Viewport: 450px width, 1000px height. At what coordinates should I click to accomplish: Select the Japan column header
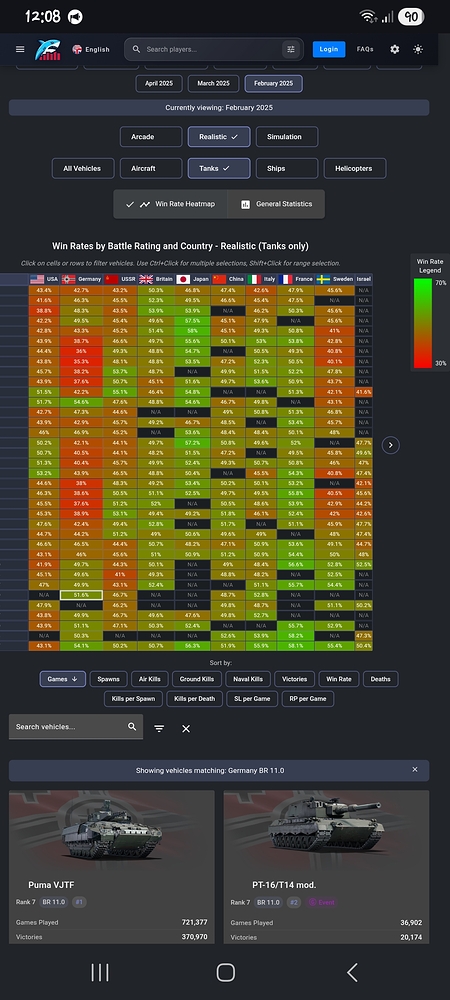coord(192,279)
